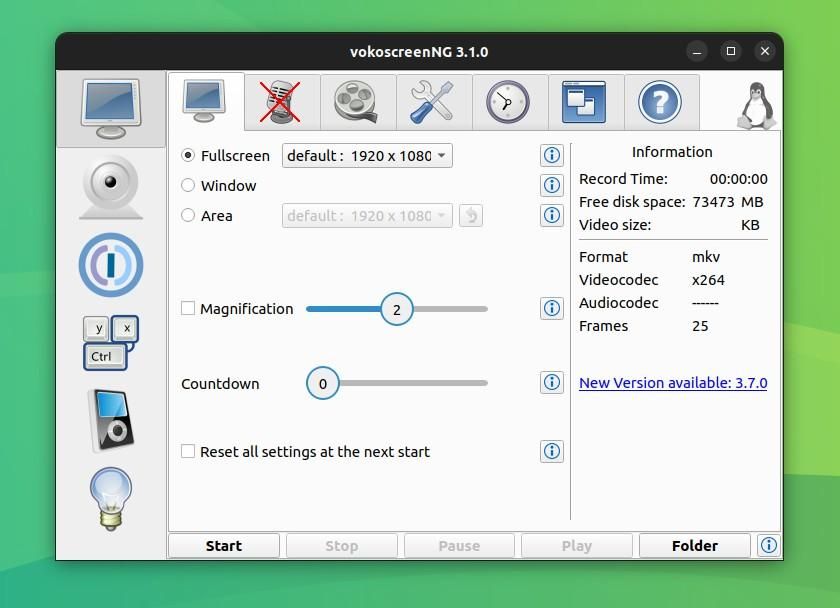
Task: Close the vokoscreenNG window
Action: pos(764,51)
